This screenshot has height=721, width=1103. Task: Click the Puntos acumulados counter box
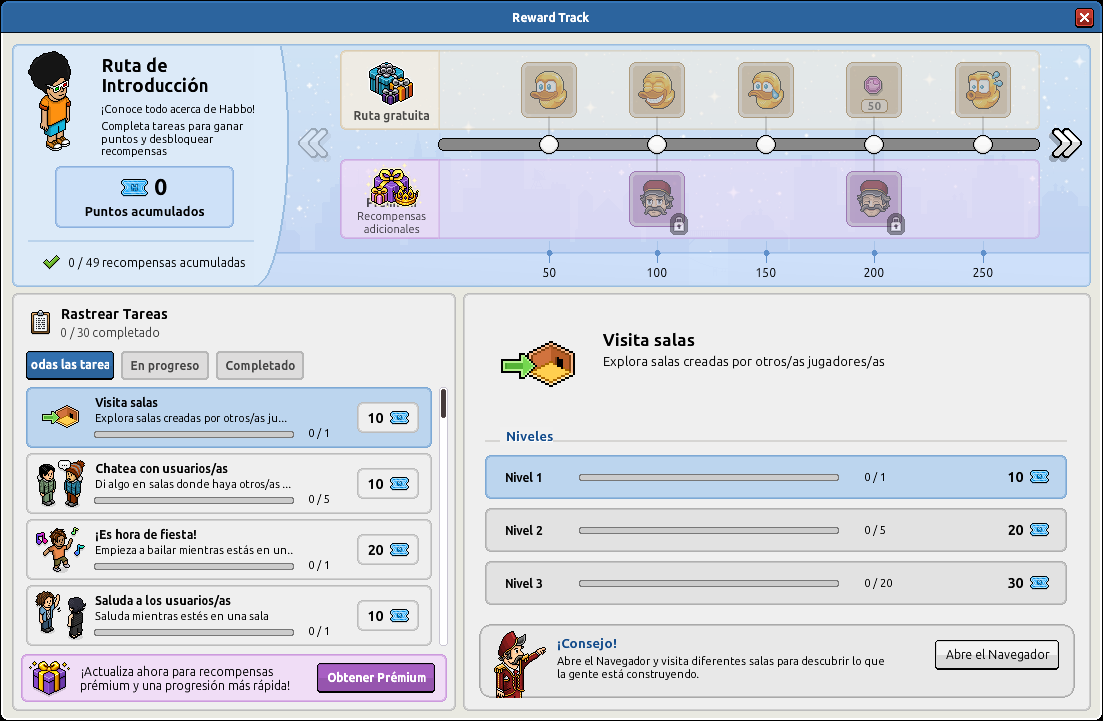[144, 197]
